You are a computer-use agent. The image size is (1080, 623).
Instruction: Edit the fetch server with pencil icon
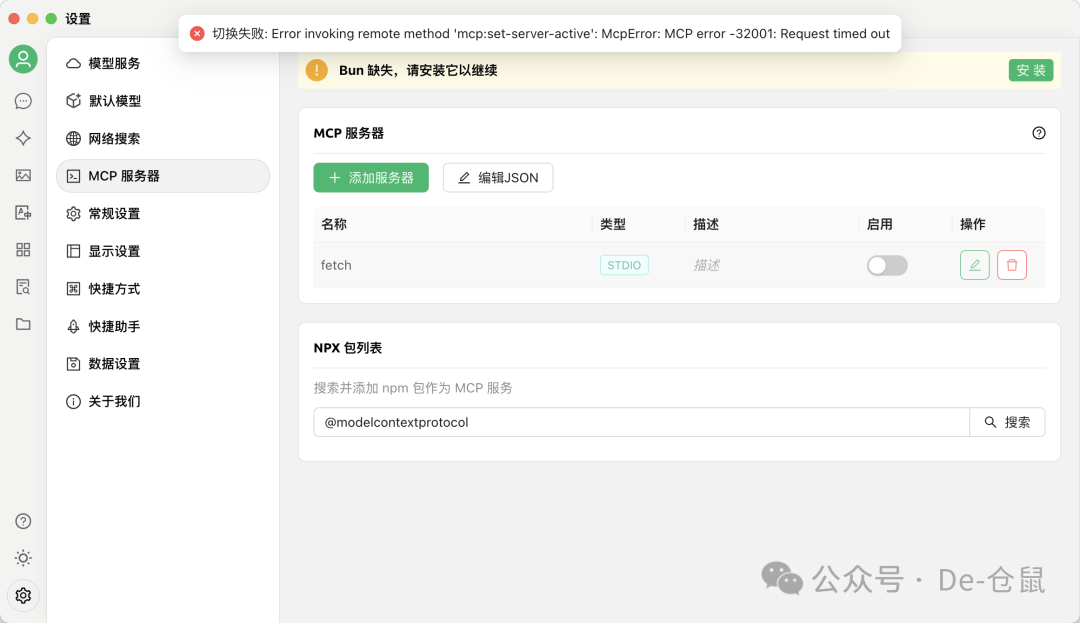[974, 264]
